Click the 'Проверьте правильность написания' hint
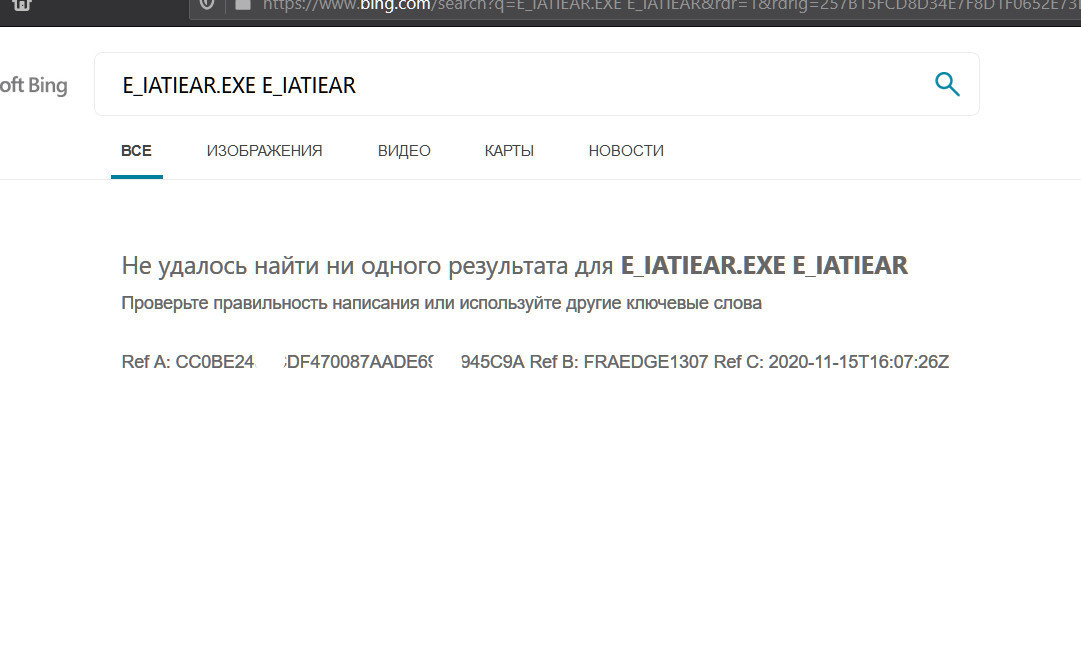Screen dimensions: 1081x658 [441, 303]
